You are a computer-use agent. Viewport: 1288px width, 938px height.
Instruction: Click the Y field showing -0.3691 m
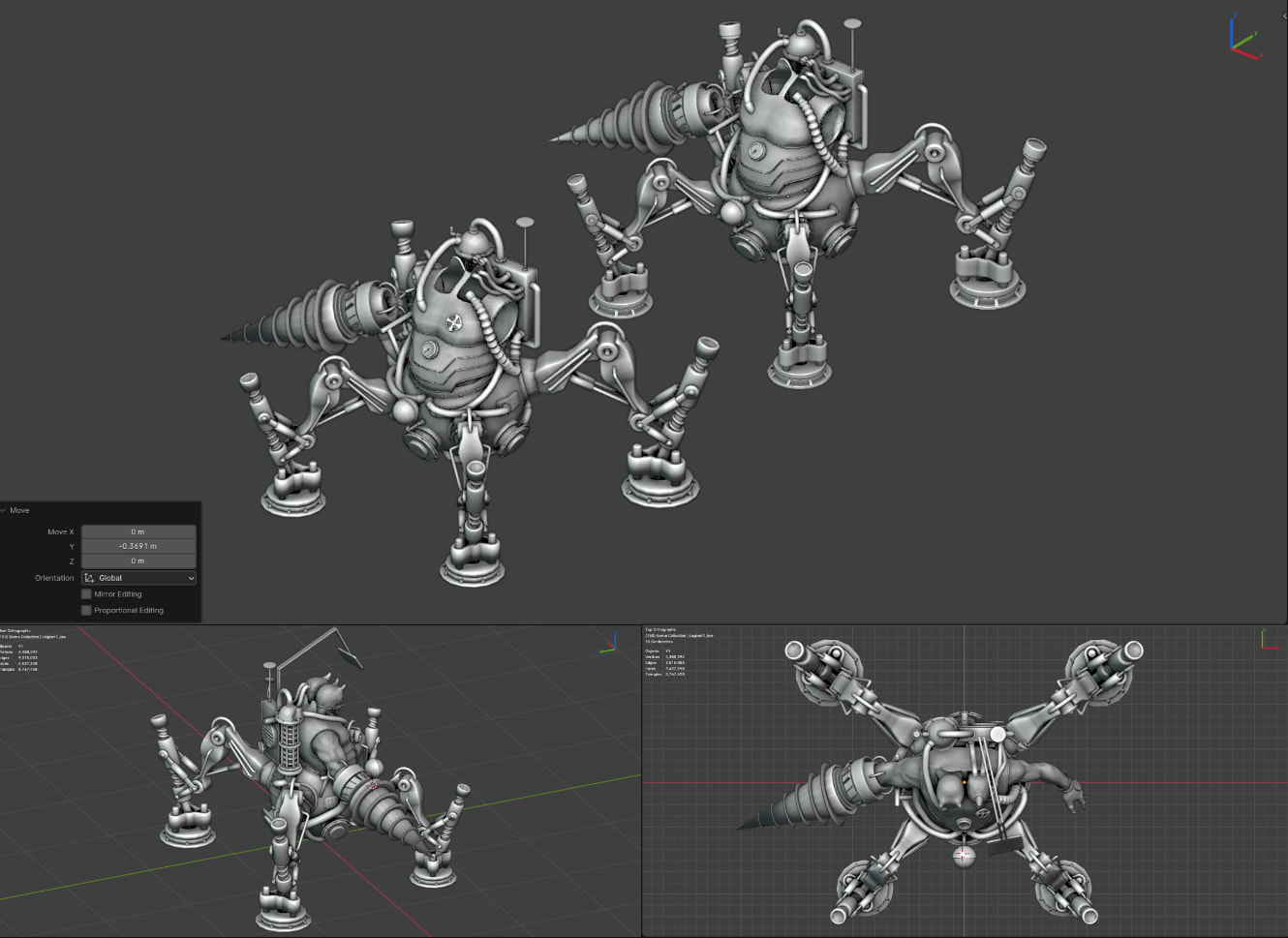click(x=138, y=546)
